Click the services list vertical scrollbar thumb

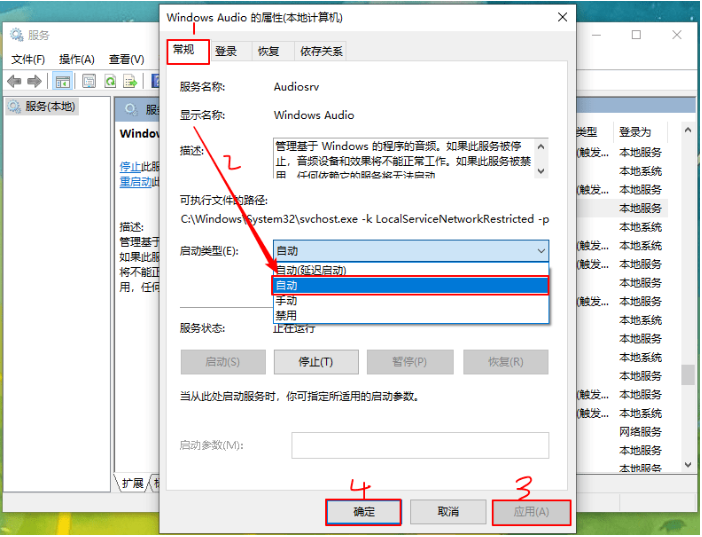click(688, 374)
